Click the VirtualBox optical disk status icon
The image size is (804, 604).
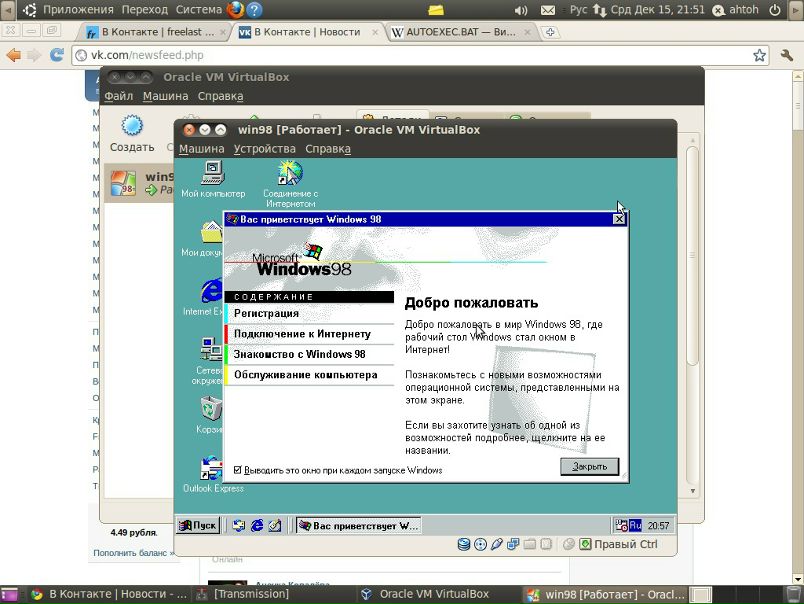coord(480,544)
